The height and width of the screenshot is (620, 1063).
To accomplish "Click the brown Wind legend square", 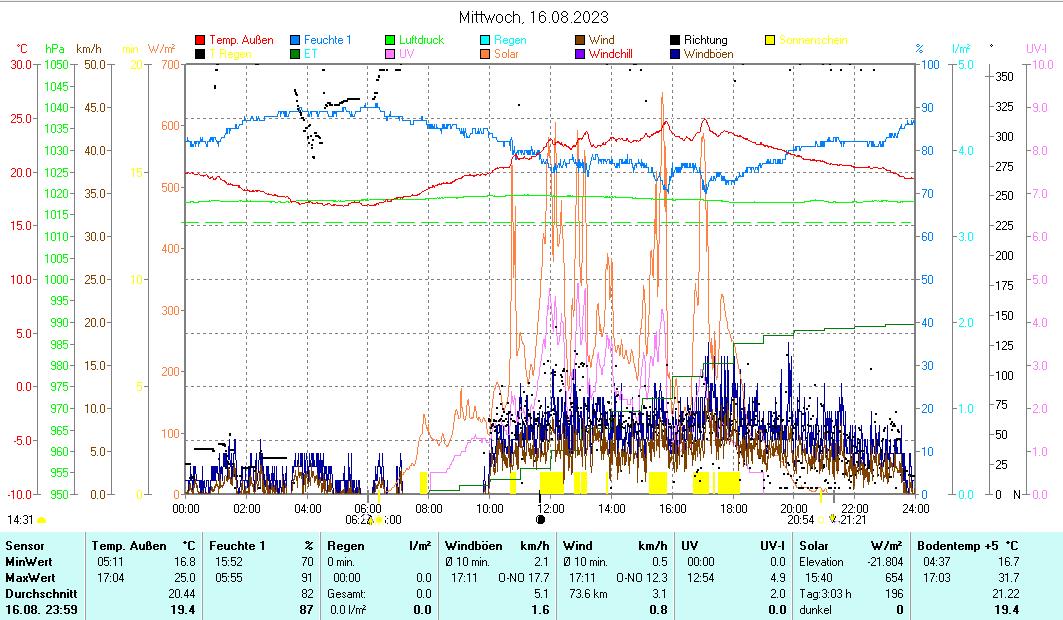I will pos(581,41).
